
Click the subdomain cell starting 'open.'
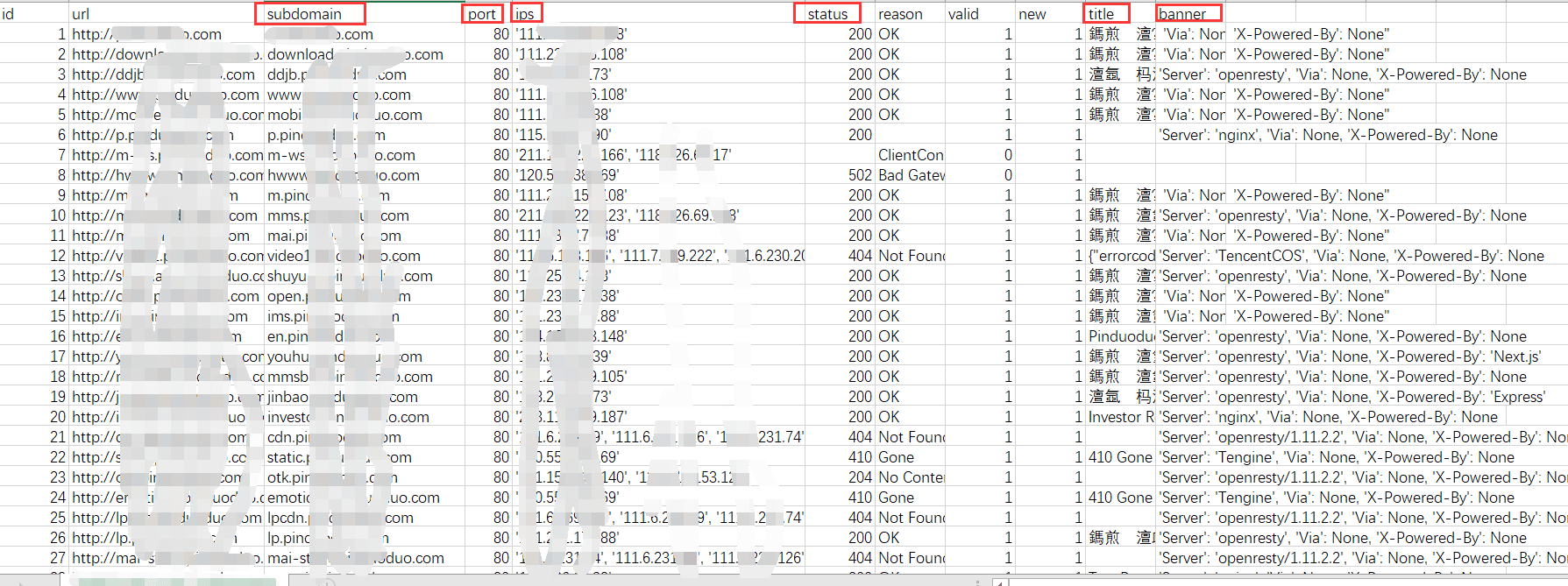coord(364,296)
